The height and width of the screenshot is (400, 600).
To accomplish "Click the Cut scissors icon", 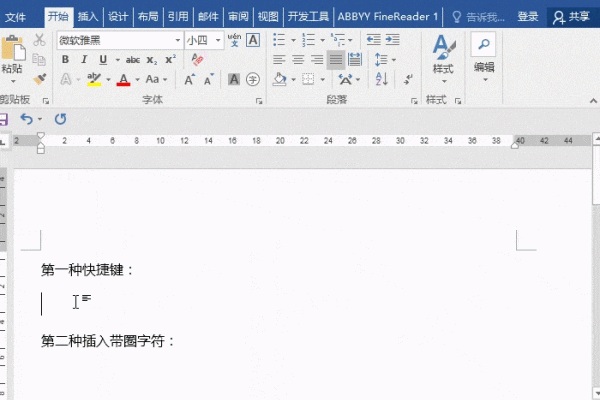I will tap(39, 39).
